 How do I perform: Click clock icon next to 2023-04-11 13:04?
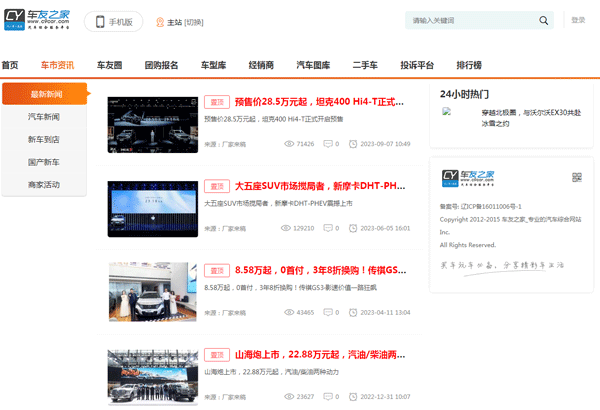(353, 312)
